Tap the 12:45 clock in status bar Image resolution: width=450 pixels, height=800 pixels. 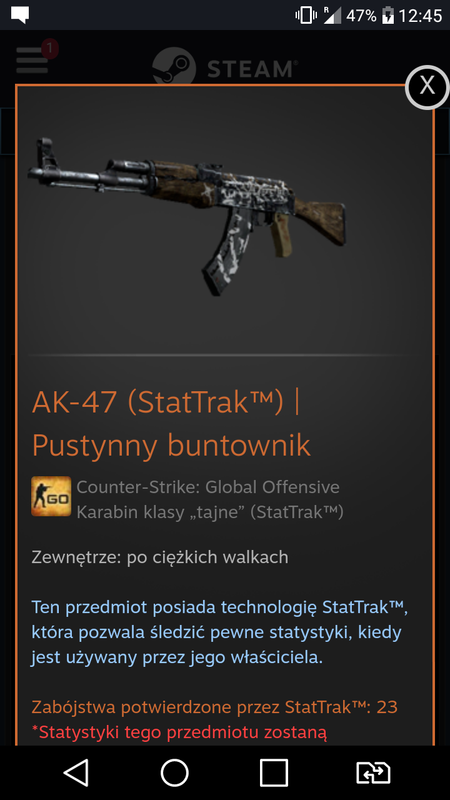coord(420,16)
